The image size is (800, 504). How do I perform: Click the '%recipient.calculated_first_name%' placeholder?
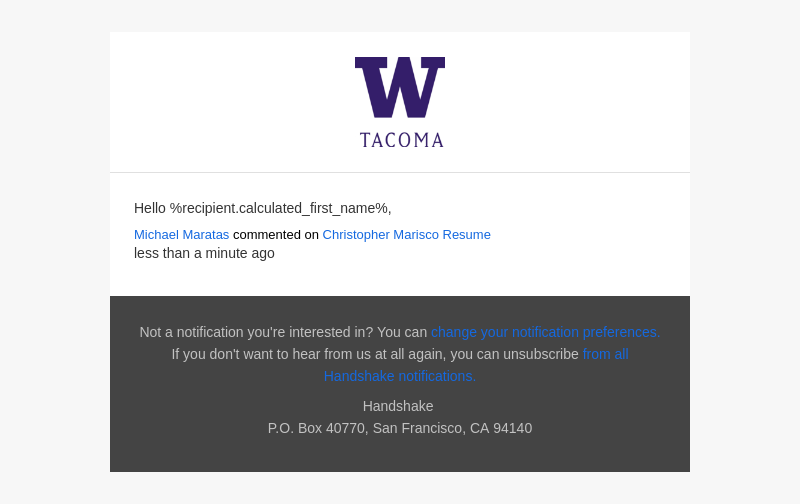[x=279, y=208]
